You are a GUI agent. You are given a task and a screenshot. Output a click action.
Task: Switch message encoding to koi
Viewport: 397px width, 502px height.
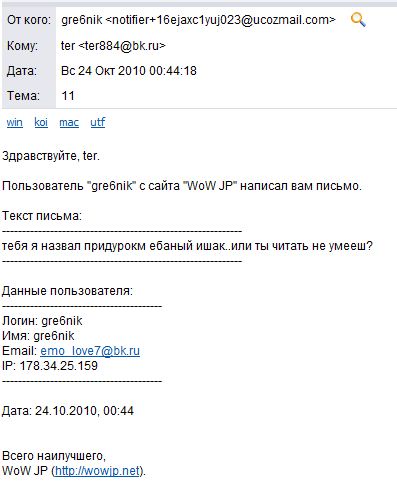click(x=41, y=122)
